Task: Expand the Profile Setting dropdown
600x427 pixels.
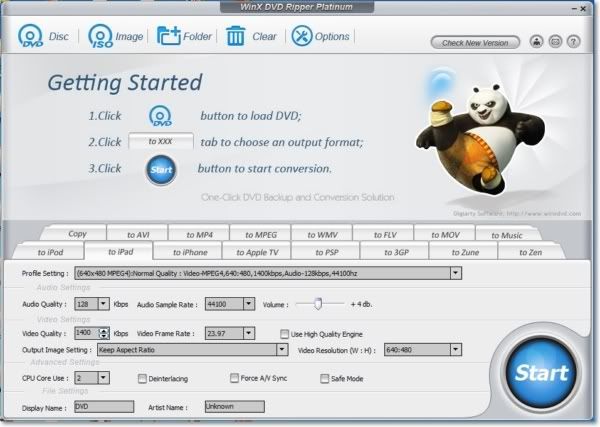Action: pyautogui.click(x=455, y=273)
